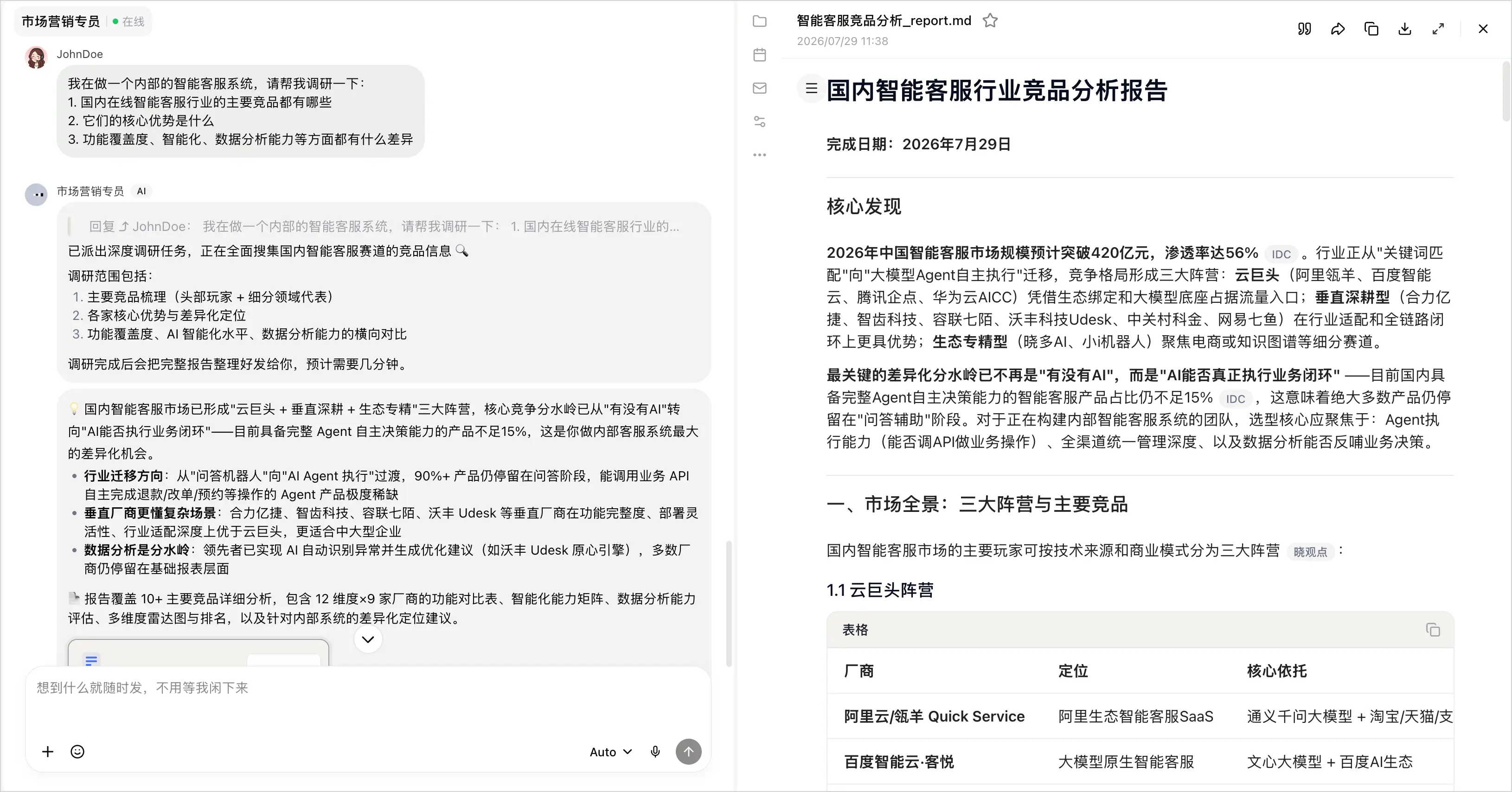Open the Auto model dropdown
Viewport: 1512px width, 792px height.
610,752
